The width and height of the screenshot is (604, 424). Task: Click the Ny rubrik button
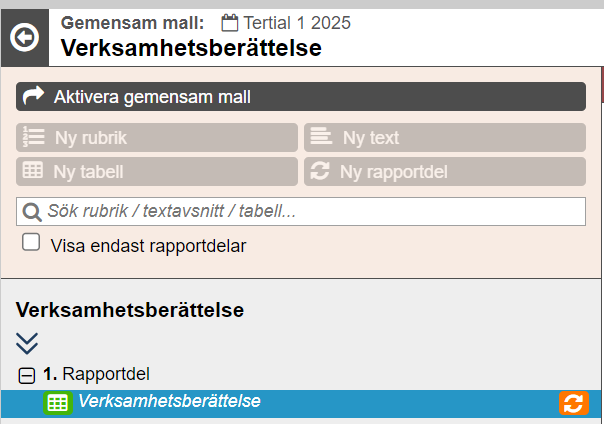(x=157, y=138)
